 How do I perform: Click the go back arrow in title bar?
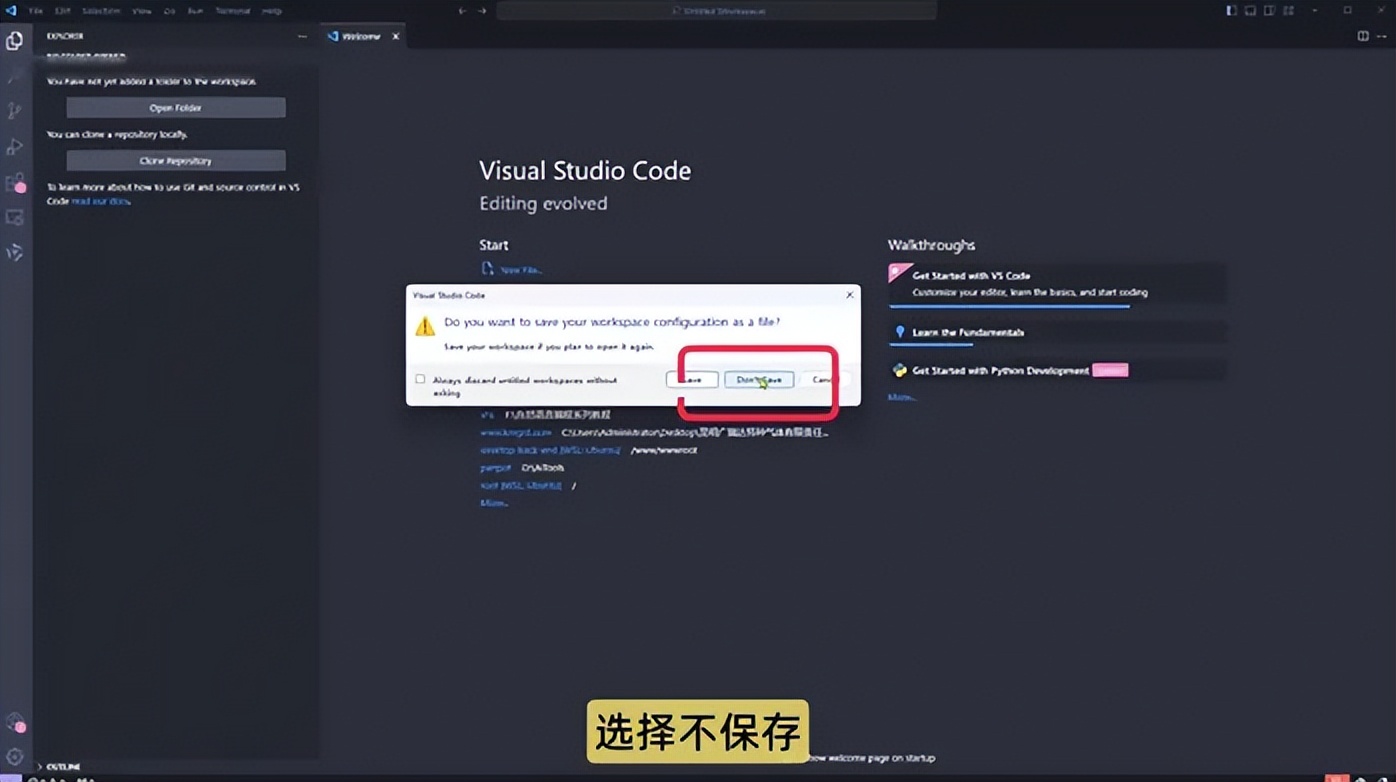coord(462,11)
